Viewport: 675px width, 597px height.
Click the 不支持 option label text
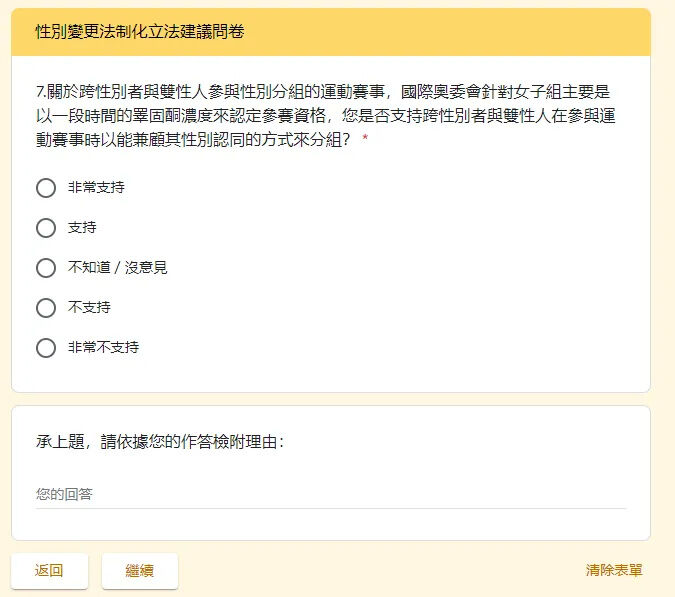[89, 307]
